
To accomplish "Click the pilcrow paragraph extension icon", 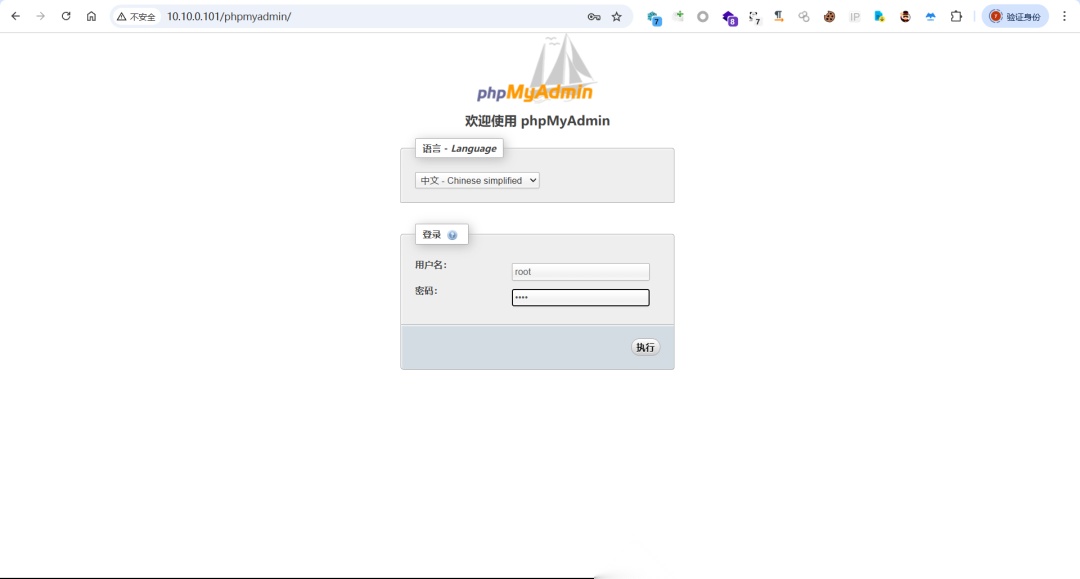I will pos(778,16).
